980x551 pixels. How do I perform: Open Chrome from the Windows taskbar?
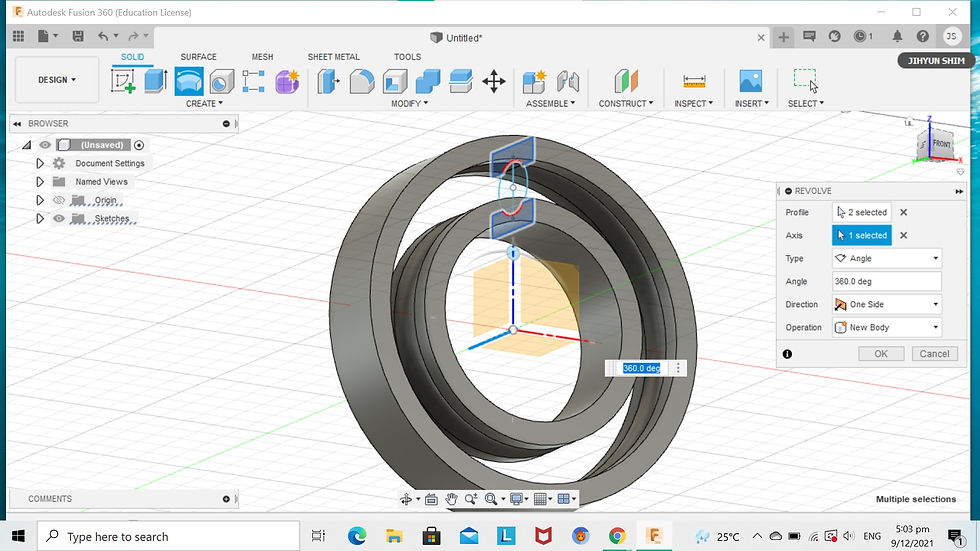click(x=617, y=536)
